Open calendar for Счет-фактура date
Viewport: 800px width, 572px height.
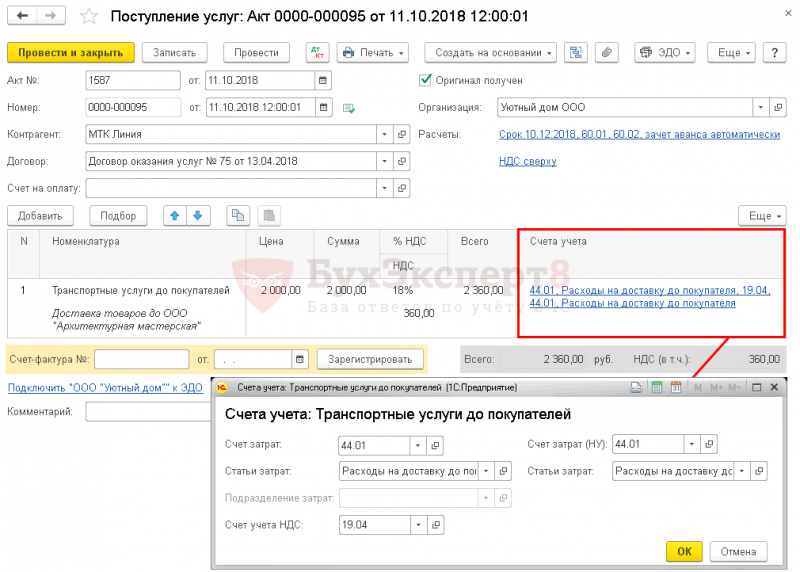click(x=299, y=359)
